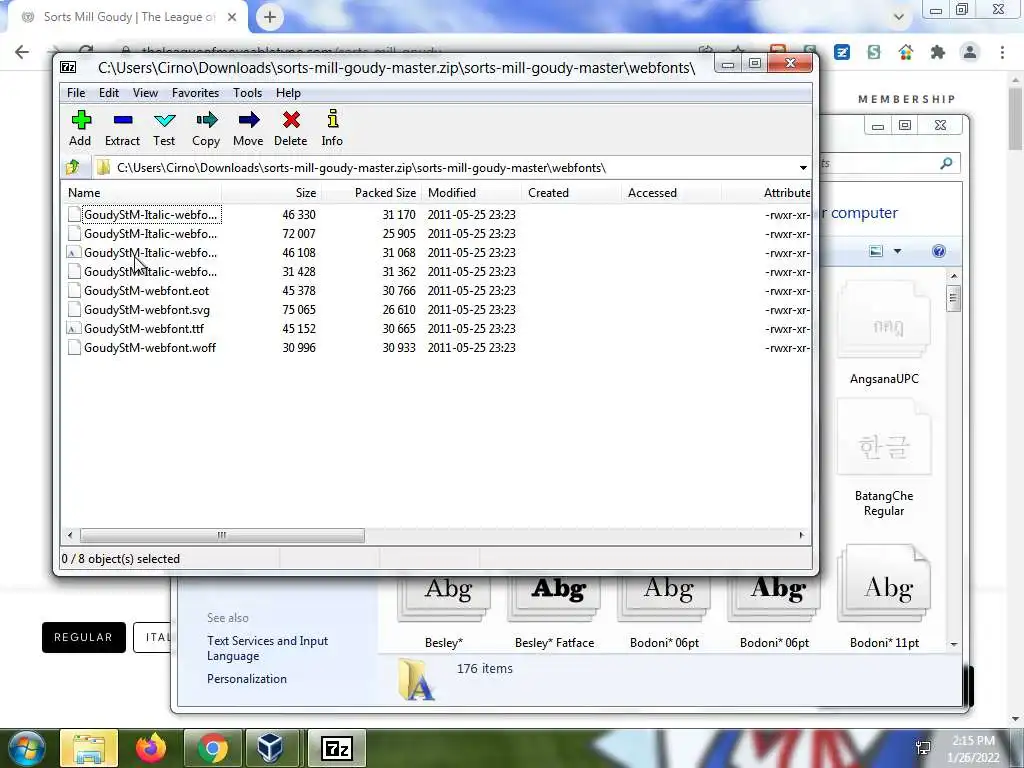
Task: Go back in Chrome browser
Action: [x=22, y=52]
